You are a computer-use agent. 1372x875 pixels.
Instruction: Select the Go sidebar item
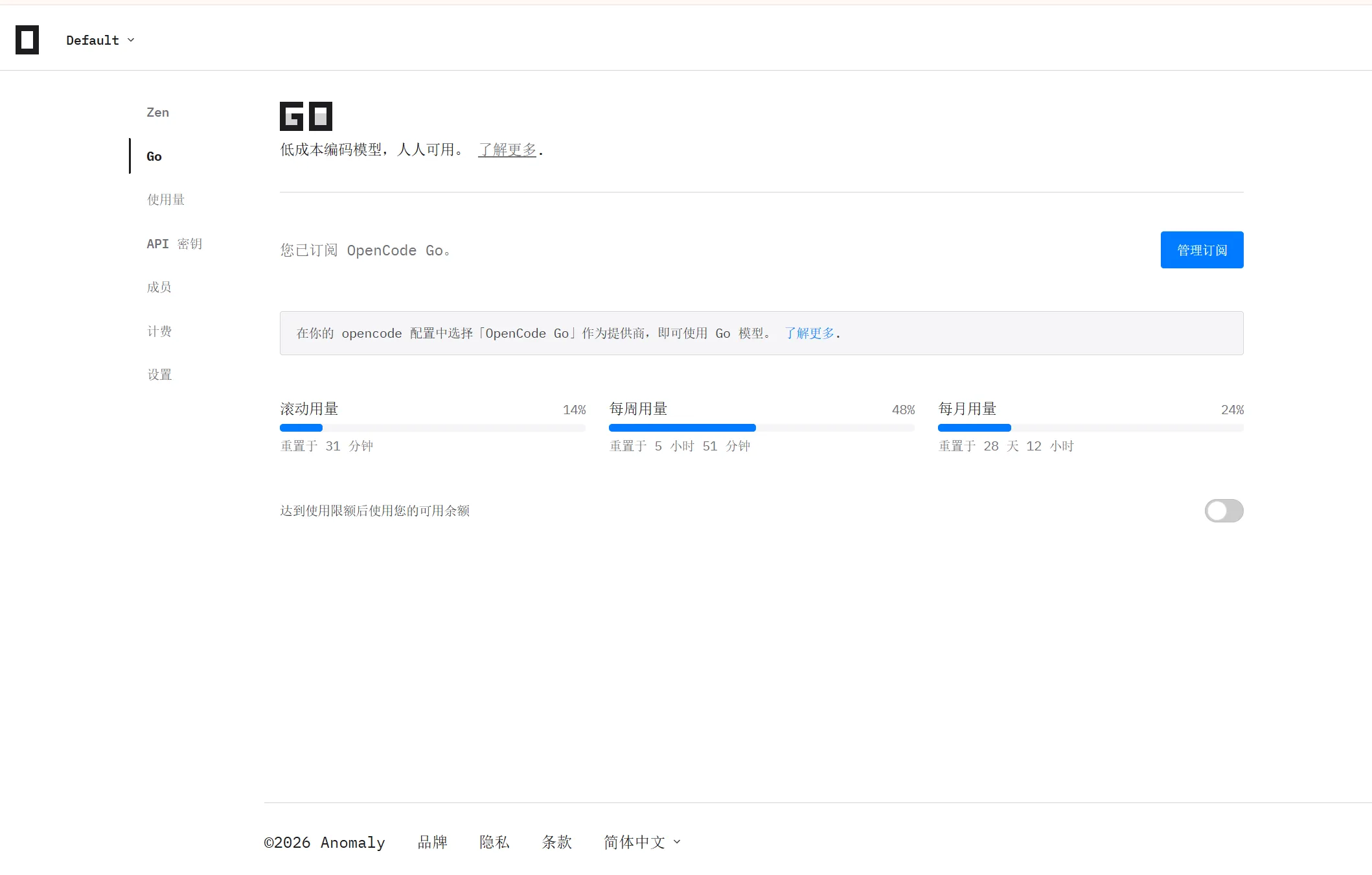tap(154, 156)
